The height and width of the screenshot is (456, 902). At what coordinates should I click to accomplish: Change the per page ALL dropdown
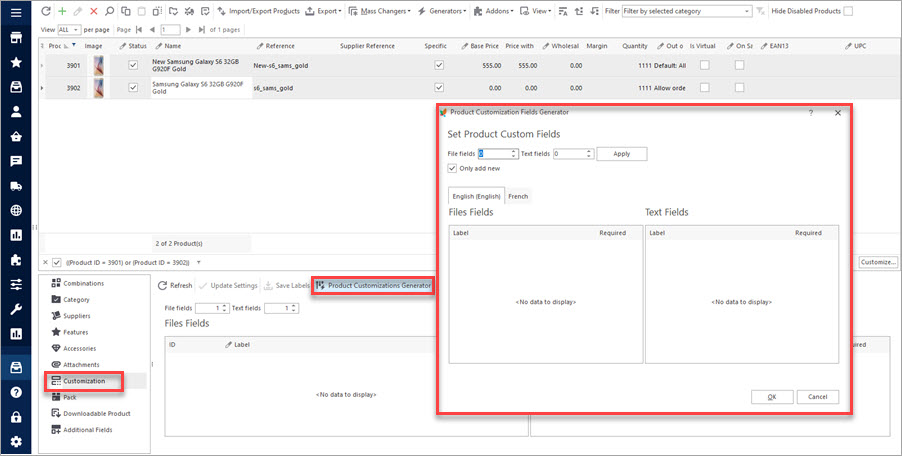pyautogui.click(x=69, y=29)
